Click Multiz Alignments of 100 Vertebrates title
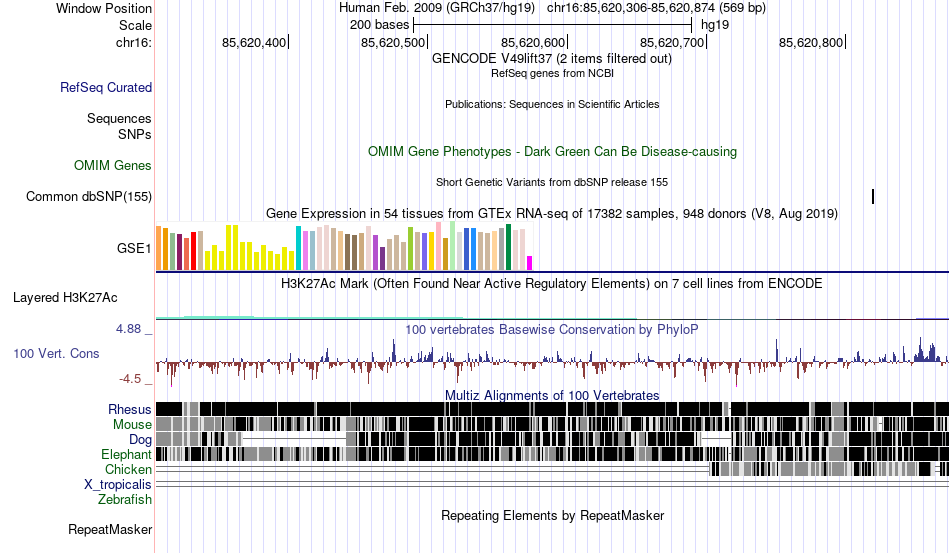The image size is (950, 553). click(552, 396)
